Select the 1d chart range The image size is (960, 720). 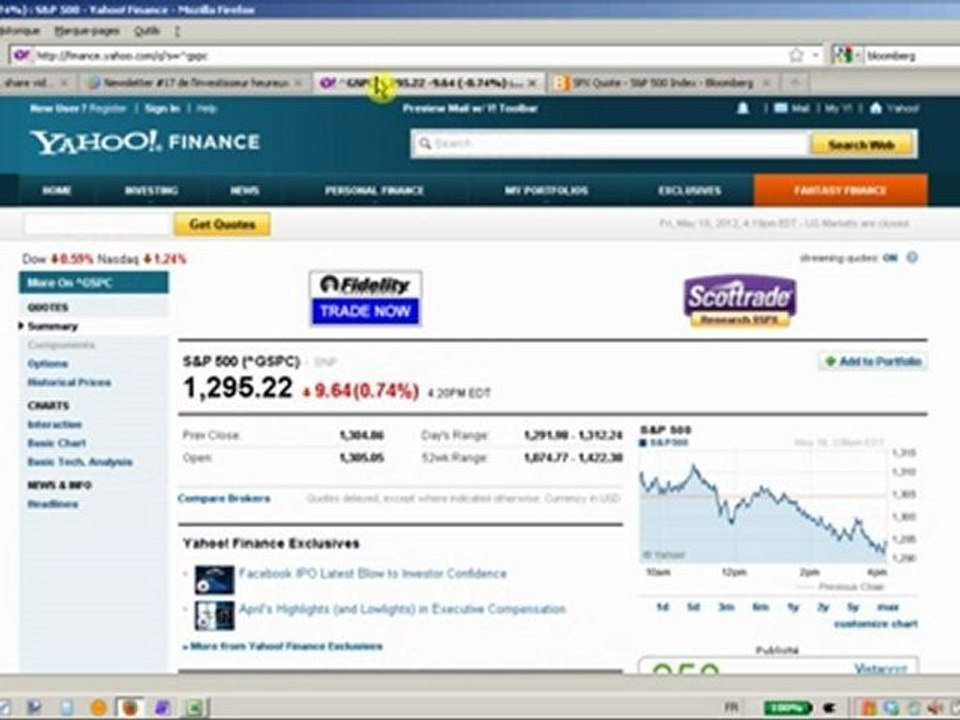pyautogui.click(x=662, y=607)
